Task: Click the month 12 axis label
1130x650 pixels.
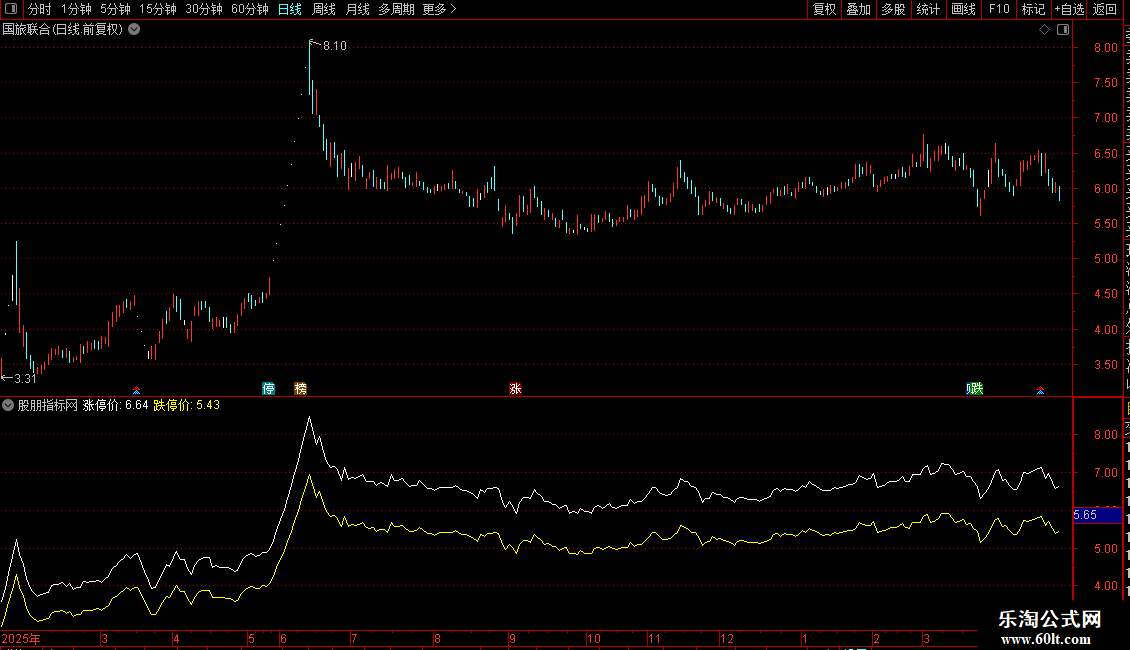Action: 726,639
